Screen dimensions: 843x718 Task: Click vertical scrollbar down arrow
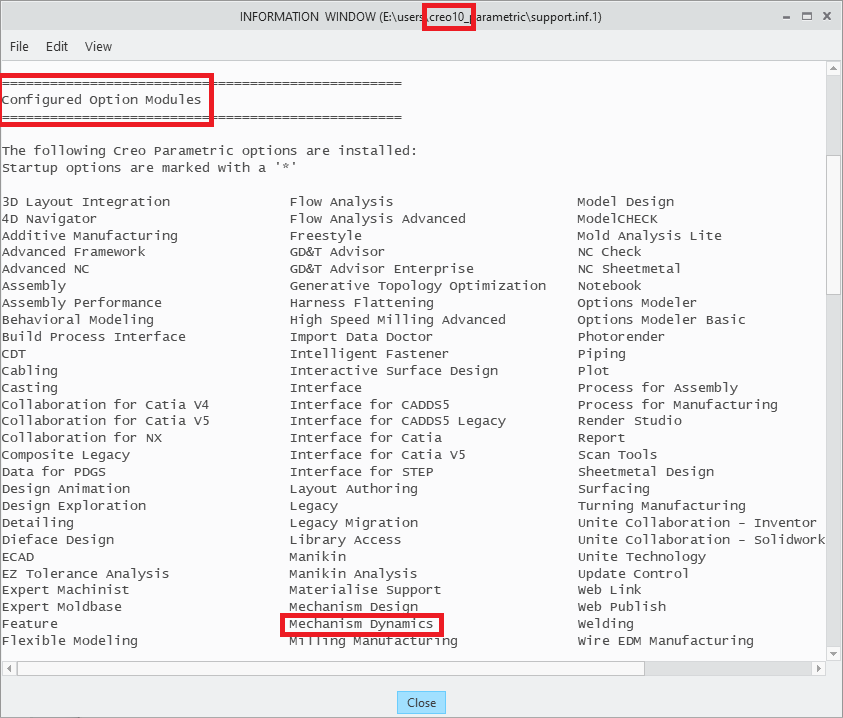[x=833, y=654]
